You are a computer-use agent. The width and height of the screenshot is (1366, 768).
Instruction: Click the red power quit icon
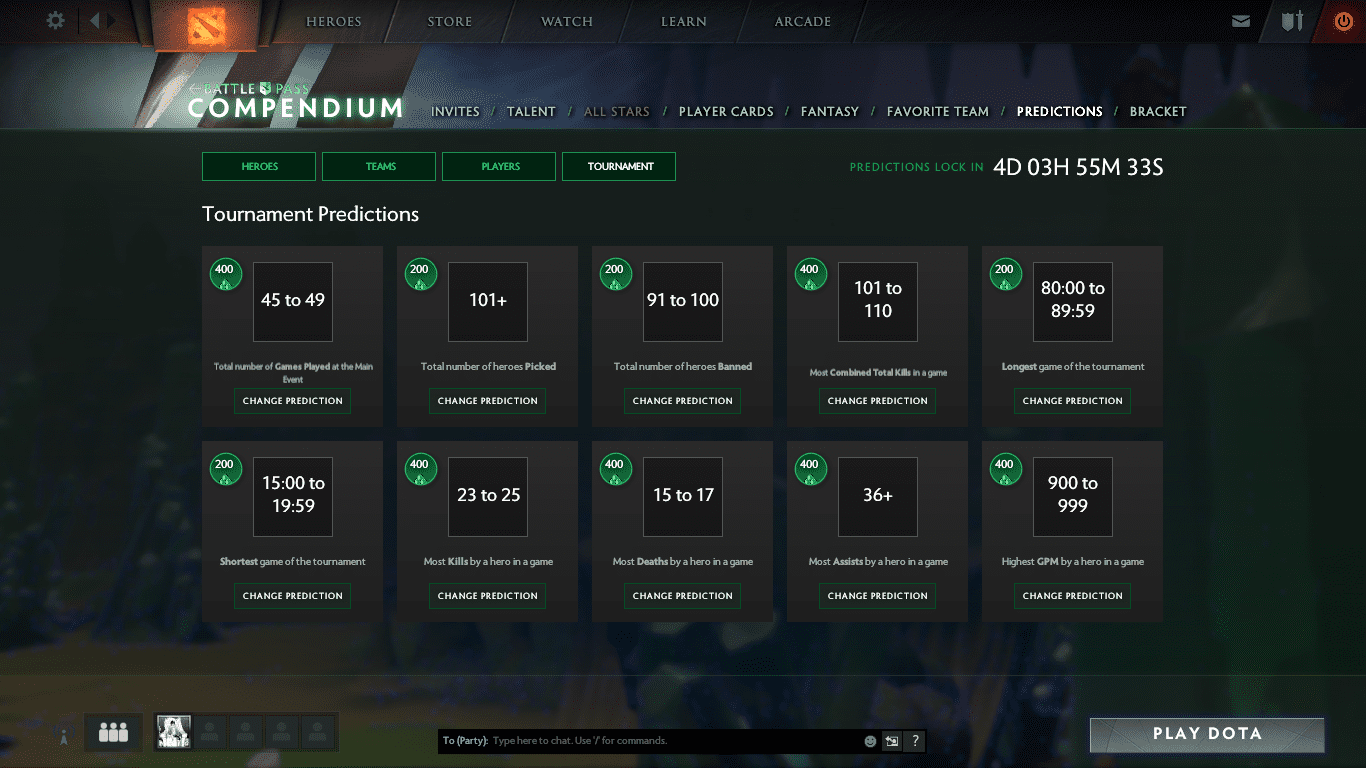click(x=1343, y=21)
